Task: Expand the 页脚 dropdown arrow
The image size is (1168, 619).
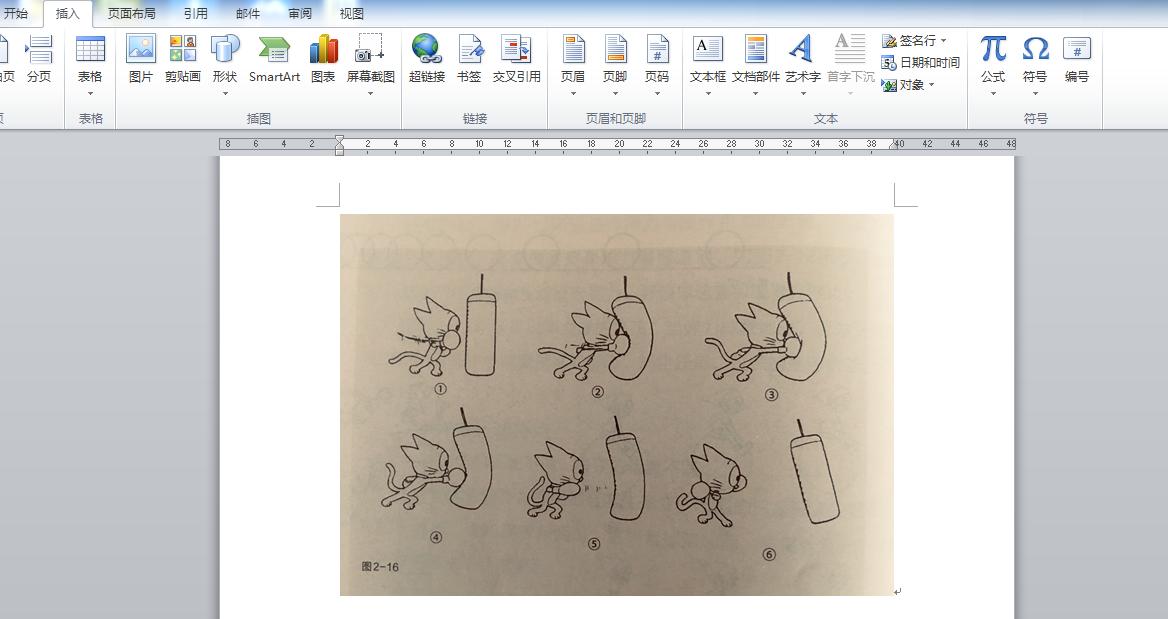Action: coord(615,94)
